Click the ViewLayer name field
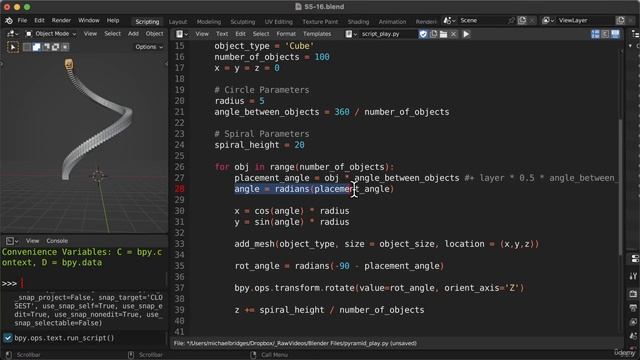 pyautogui.click(x=585, y=20)
